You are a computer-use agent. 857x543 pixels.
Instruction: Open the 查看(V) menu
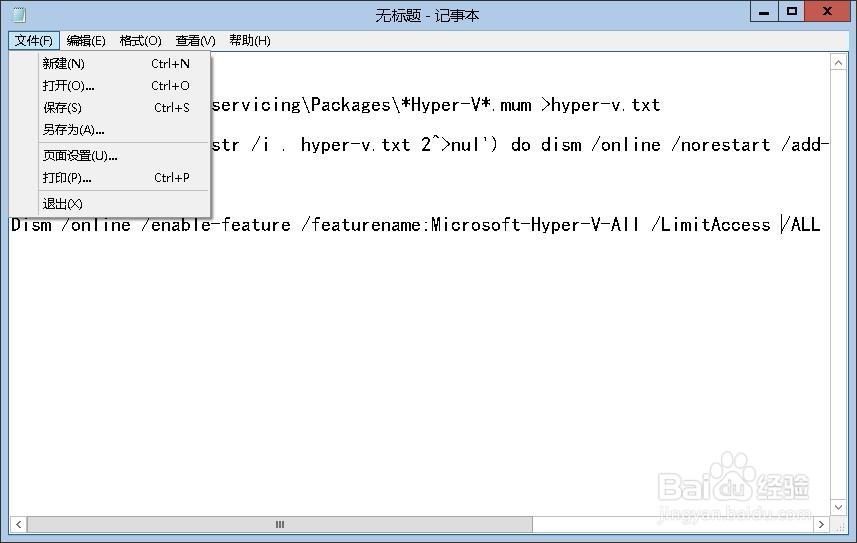coord(195,40)
